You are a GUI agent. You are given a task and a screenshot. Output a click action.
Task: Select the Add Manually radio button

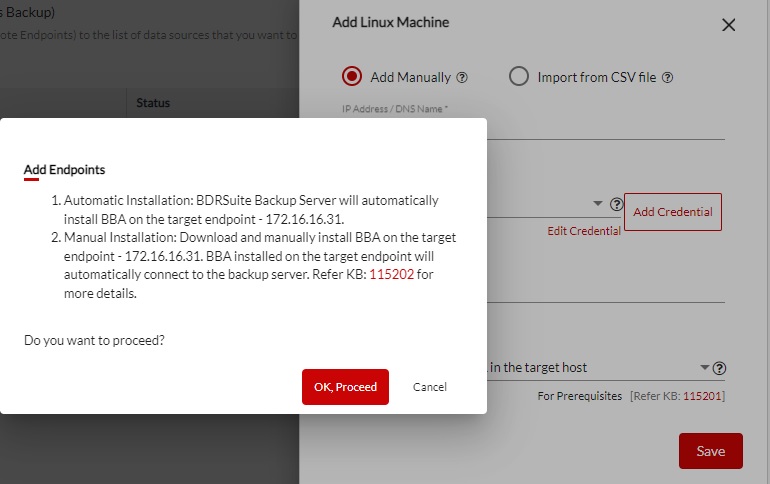coord(352,77)
